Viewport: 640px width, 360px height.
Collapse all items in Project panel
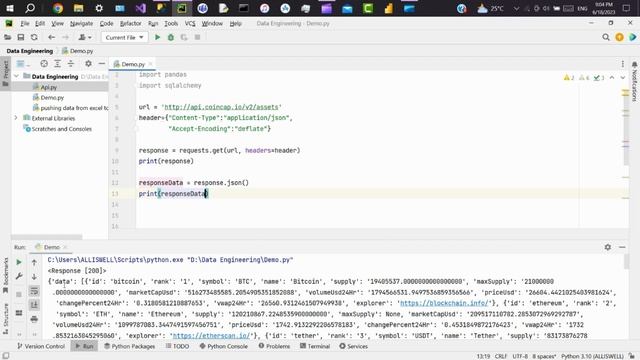coord(71,64)
